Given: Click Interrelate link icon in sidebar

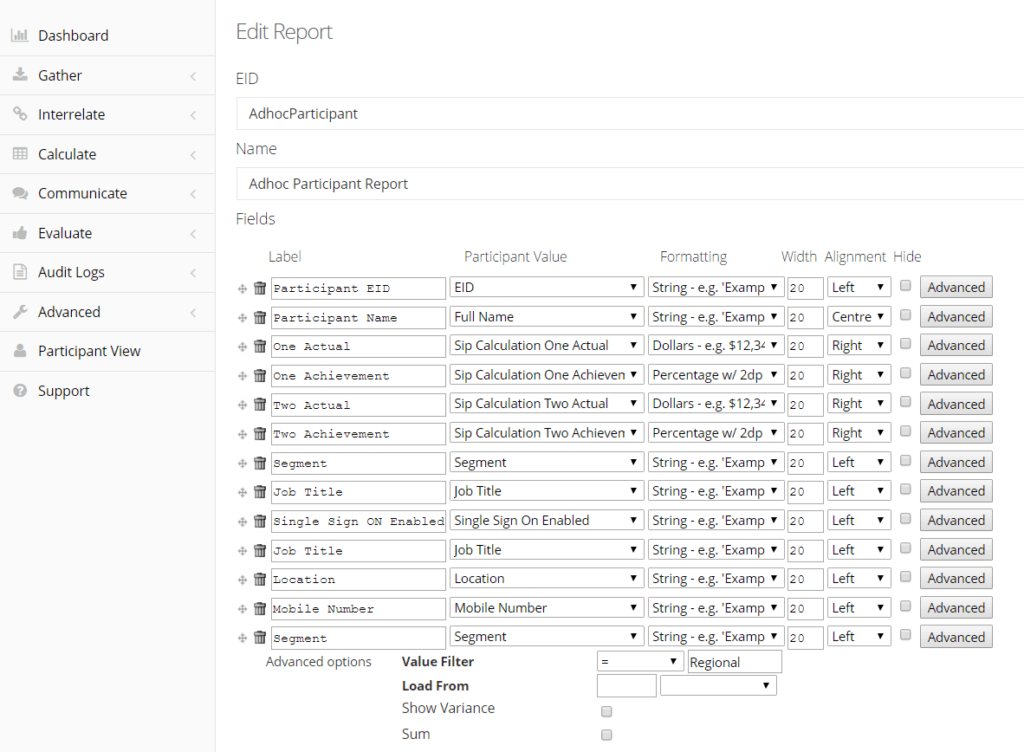Looking at the screenshot, I should point(20,114).
